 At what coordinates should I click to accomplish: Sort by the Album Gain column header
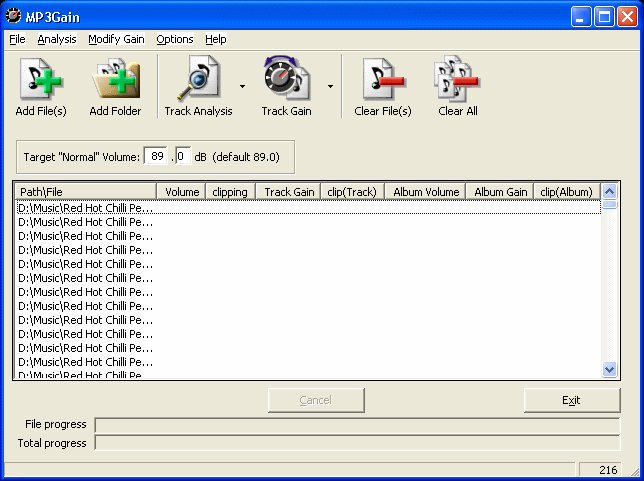500,192
